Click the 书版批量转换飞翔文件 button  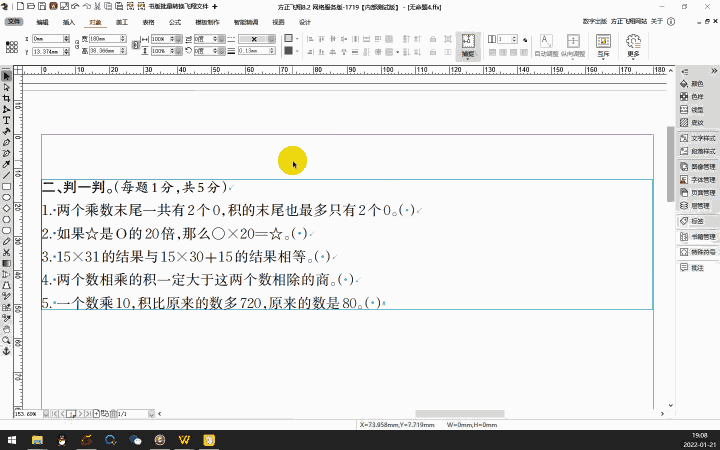click(179, 6)
